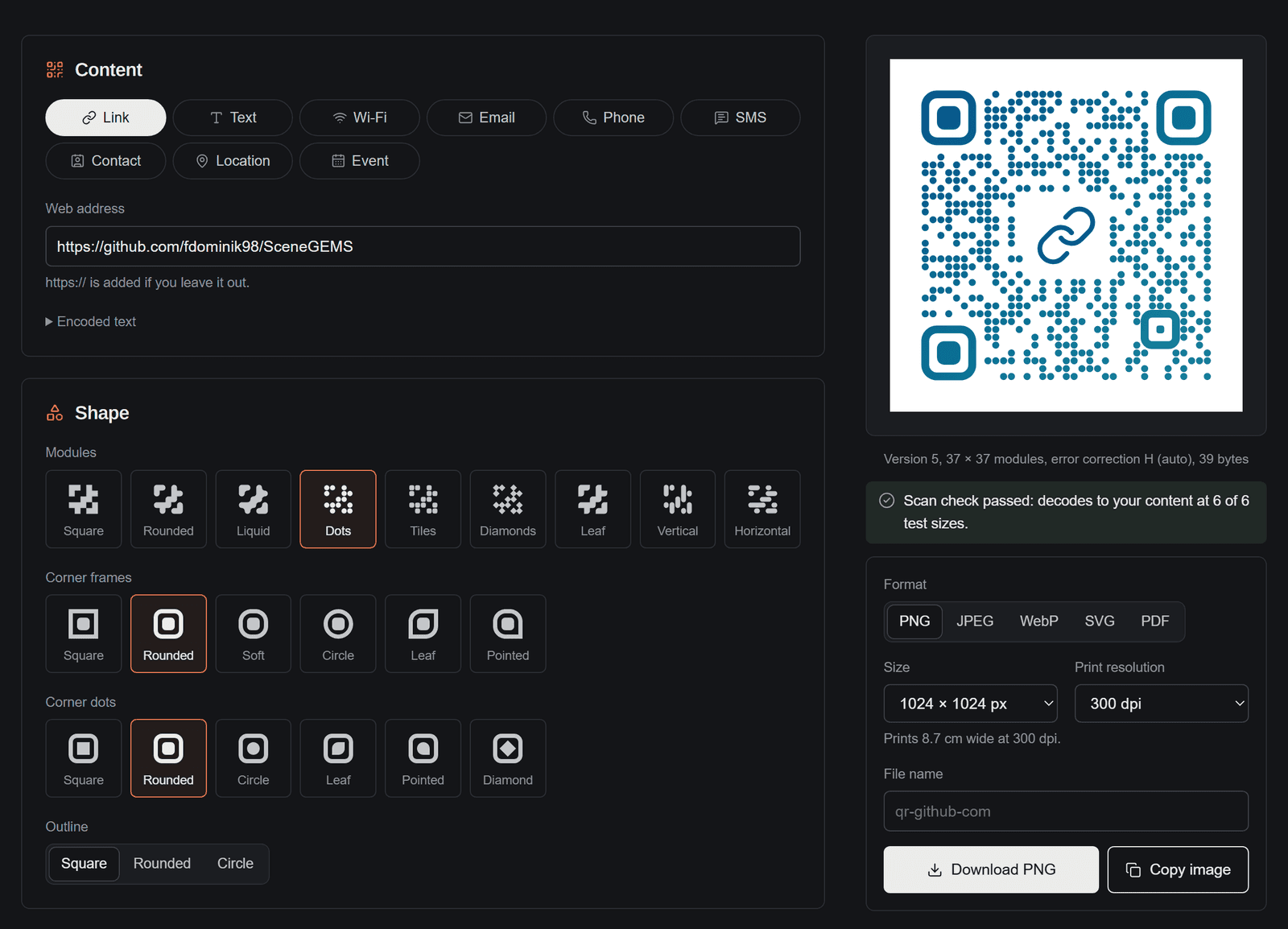
Task: Switch to the Text content tab
Action: (233, 118)
